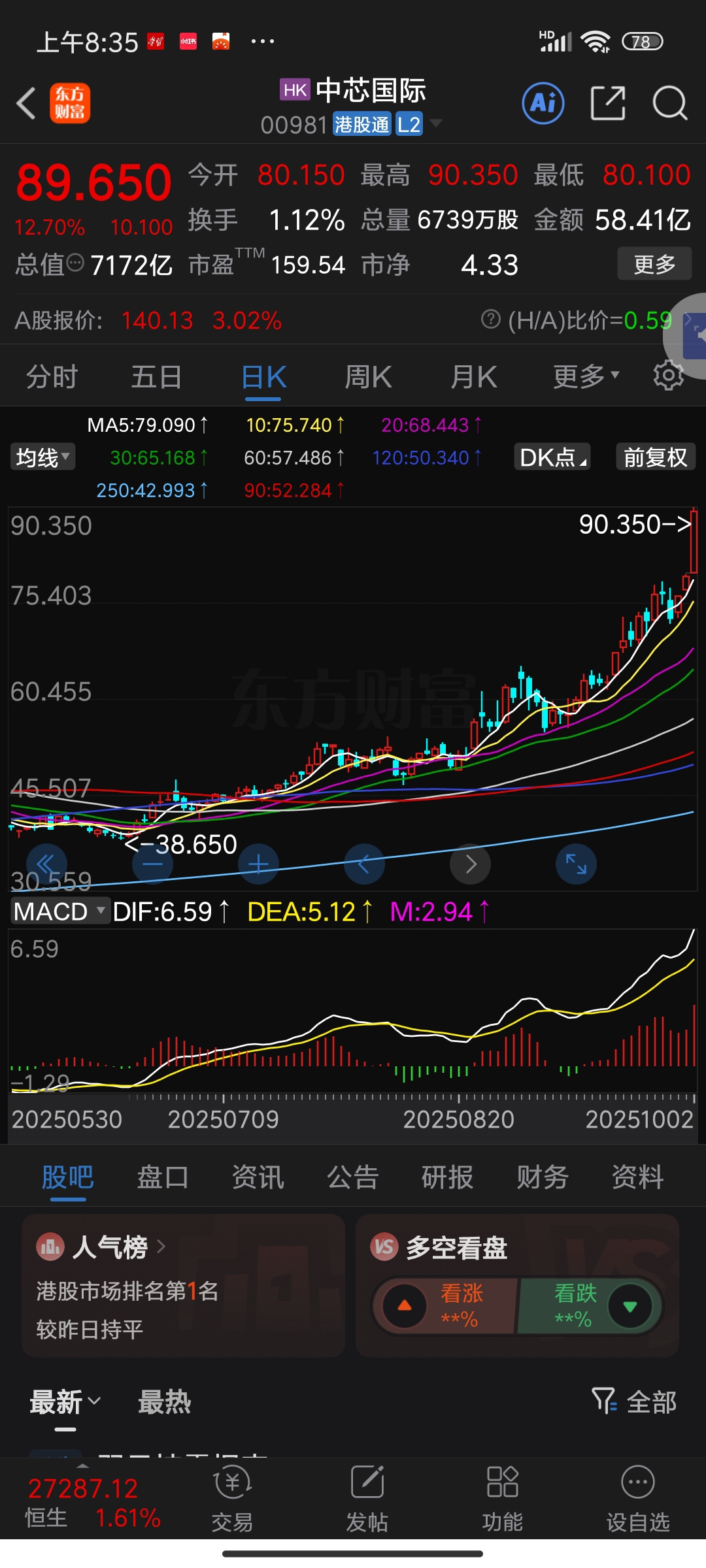Tap the 港股市场排名第1名 text
This screenshot has height=1568, width=706.
pyautogui.click(x=127, y=1291)
